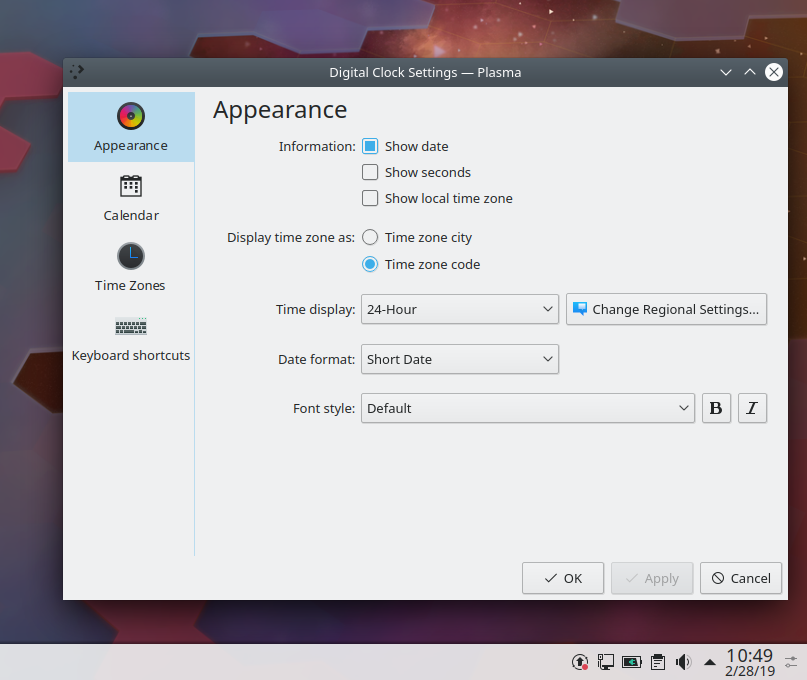
Task: Select Time zone city radio option
Action: click(x=370, y=237)
